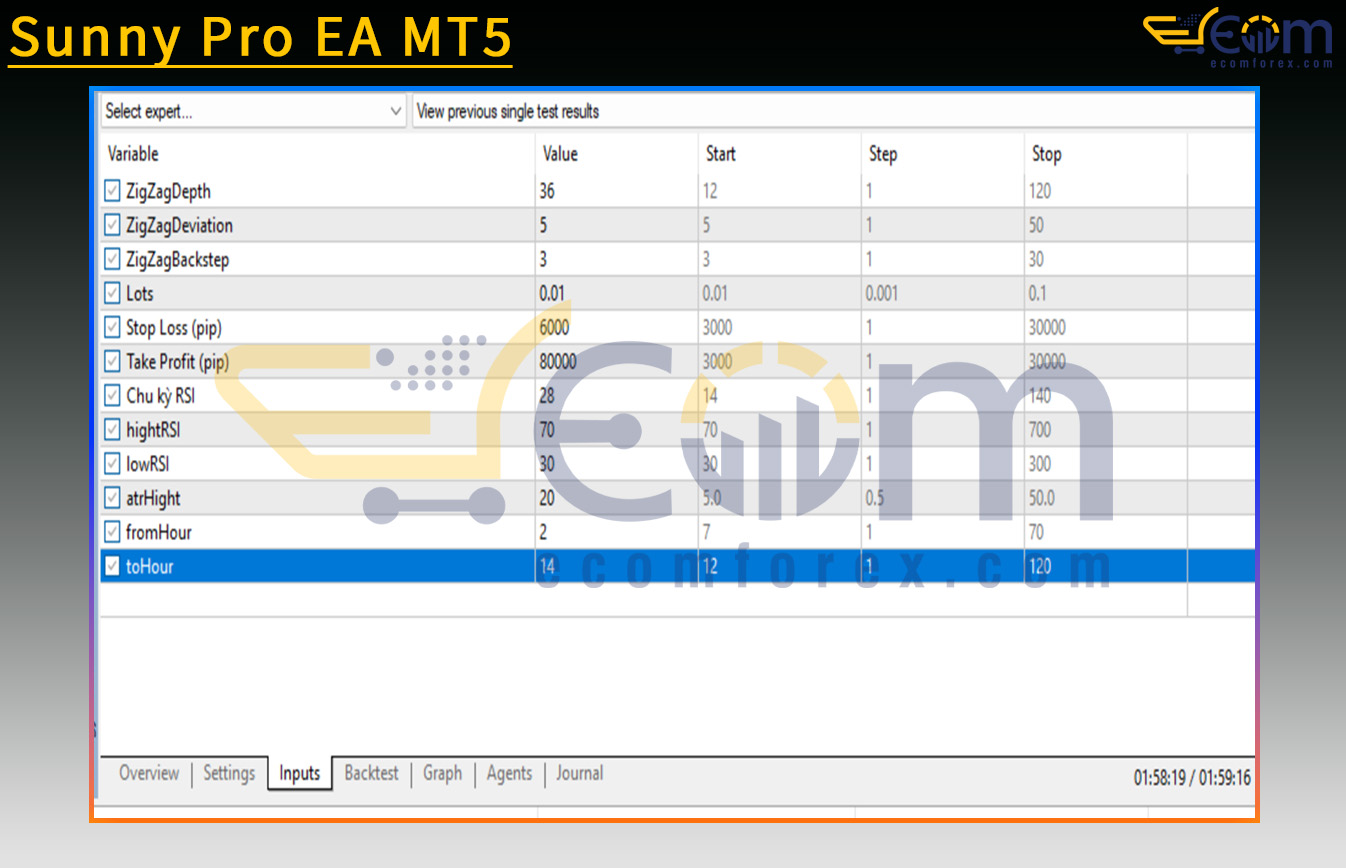Toggle the fromHour checkbox

click(112, 531)
